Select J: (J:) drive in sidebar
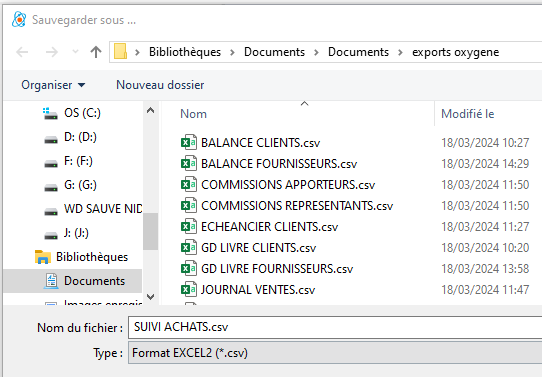 pos(76,233)
